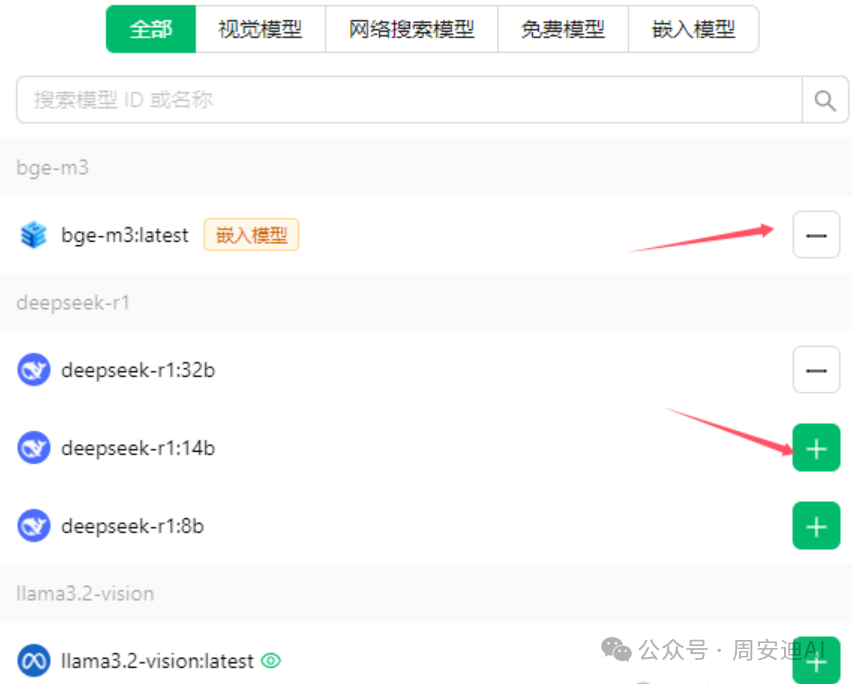The width and height of the screenshot is (852, 684).
Task: Switch to the 免费模型 tab
Action: [563, 29]
